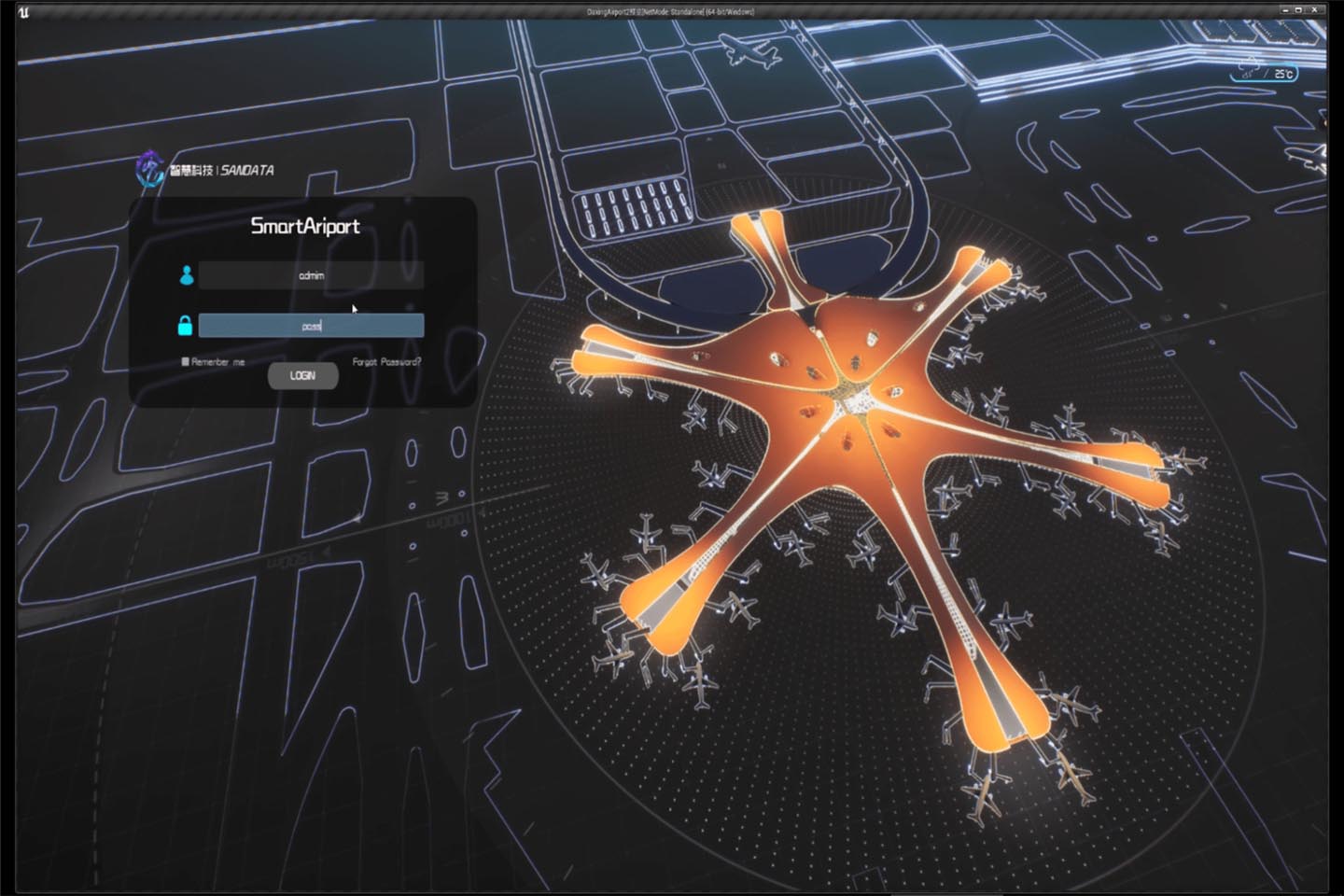The height and width of the screenshot is (896, 1344).
Task: Enable the Remember me checkbox
Action: (x=185, y=360)
